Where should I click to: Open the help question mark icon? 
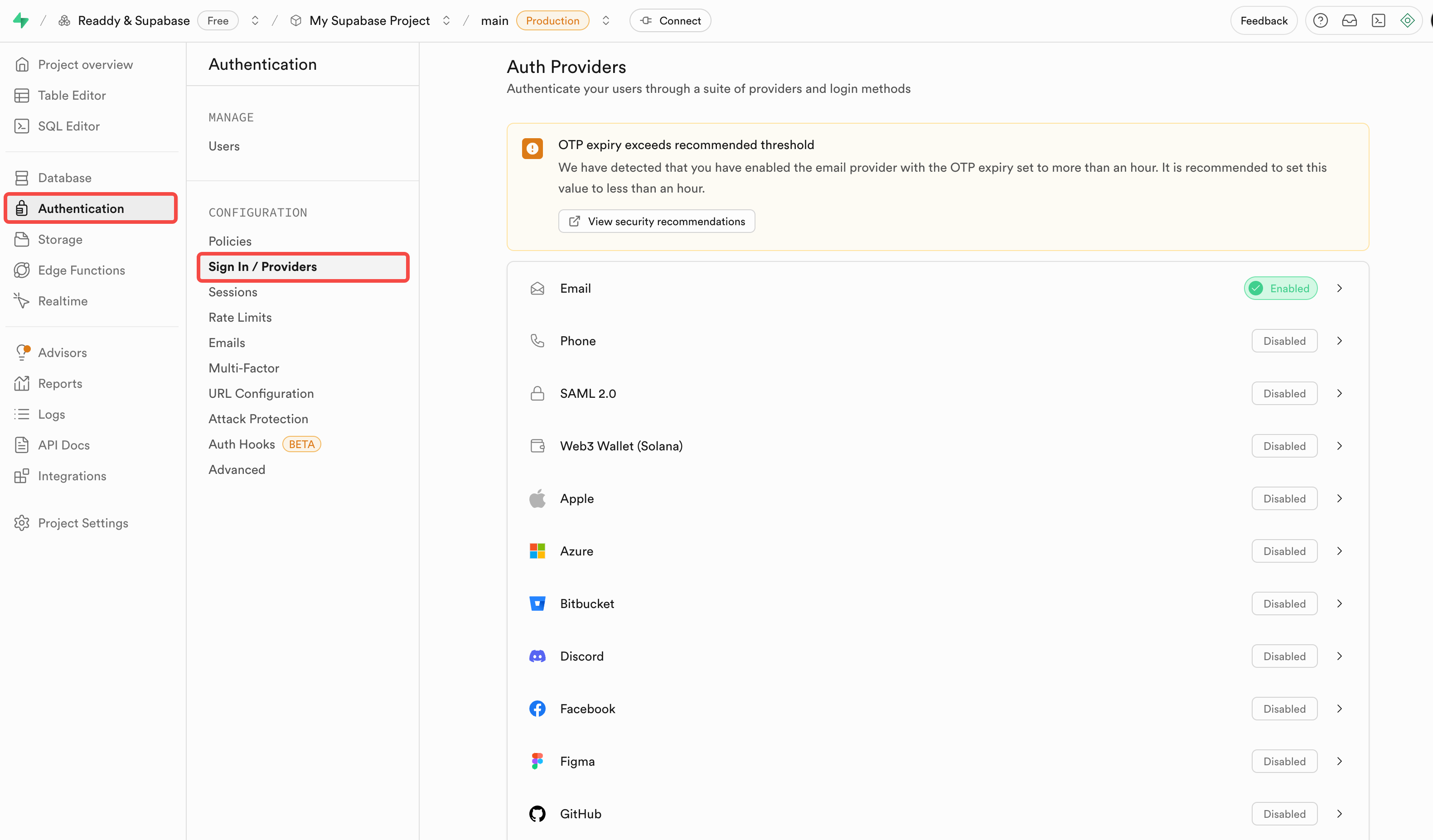(x=1320, y=20)
